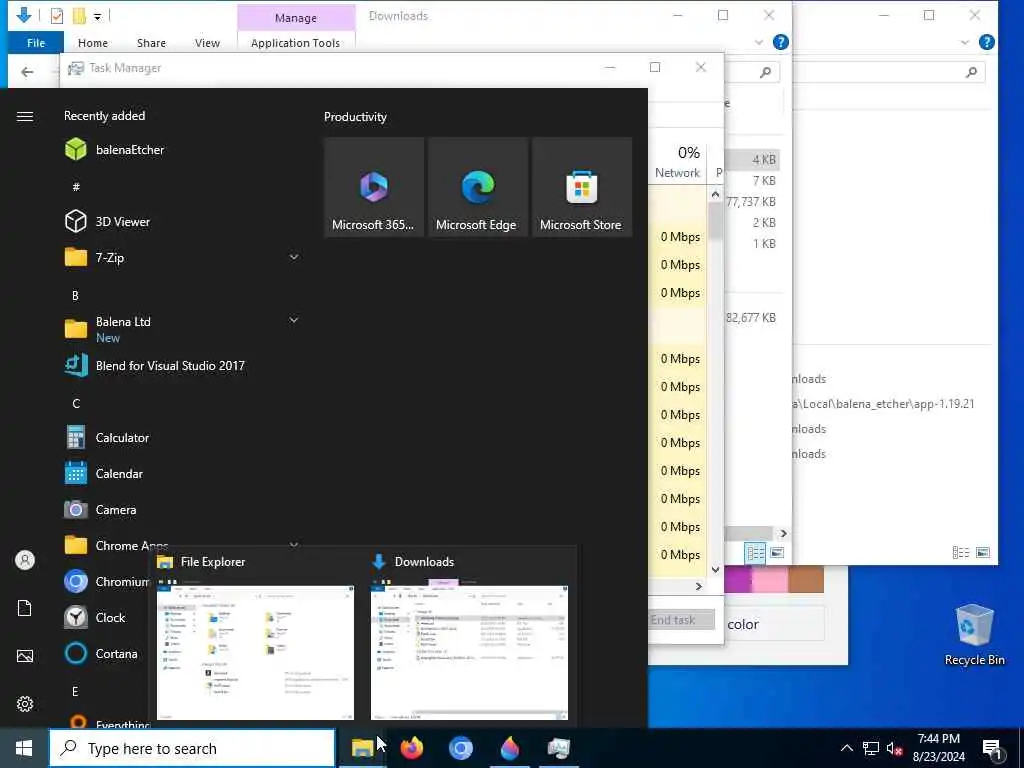Open Pictures icon in Start sidebar
This screenshot has height=768, width=1024.
[25, 656]
